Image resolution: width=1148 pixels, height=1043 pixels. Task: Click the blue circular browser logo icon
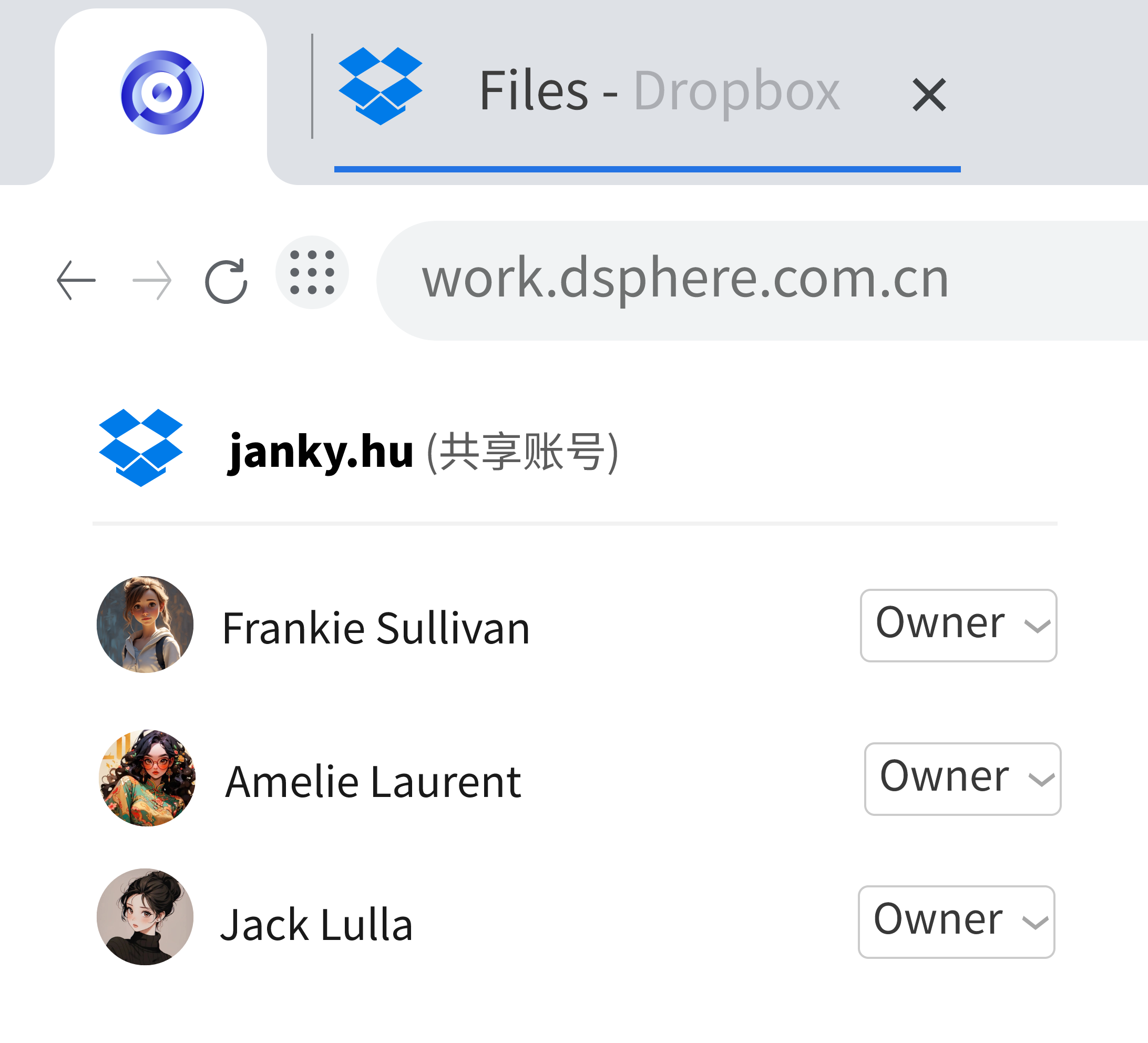162,93
